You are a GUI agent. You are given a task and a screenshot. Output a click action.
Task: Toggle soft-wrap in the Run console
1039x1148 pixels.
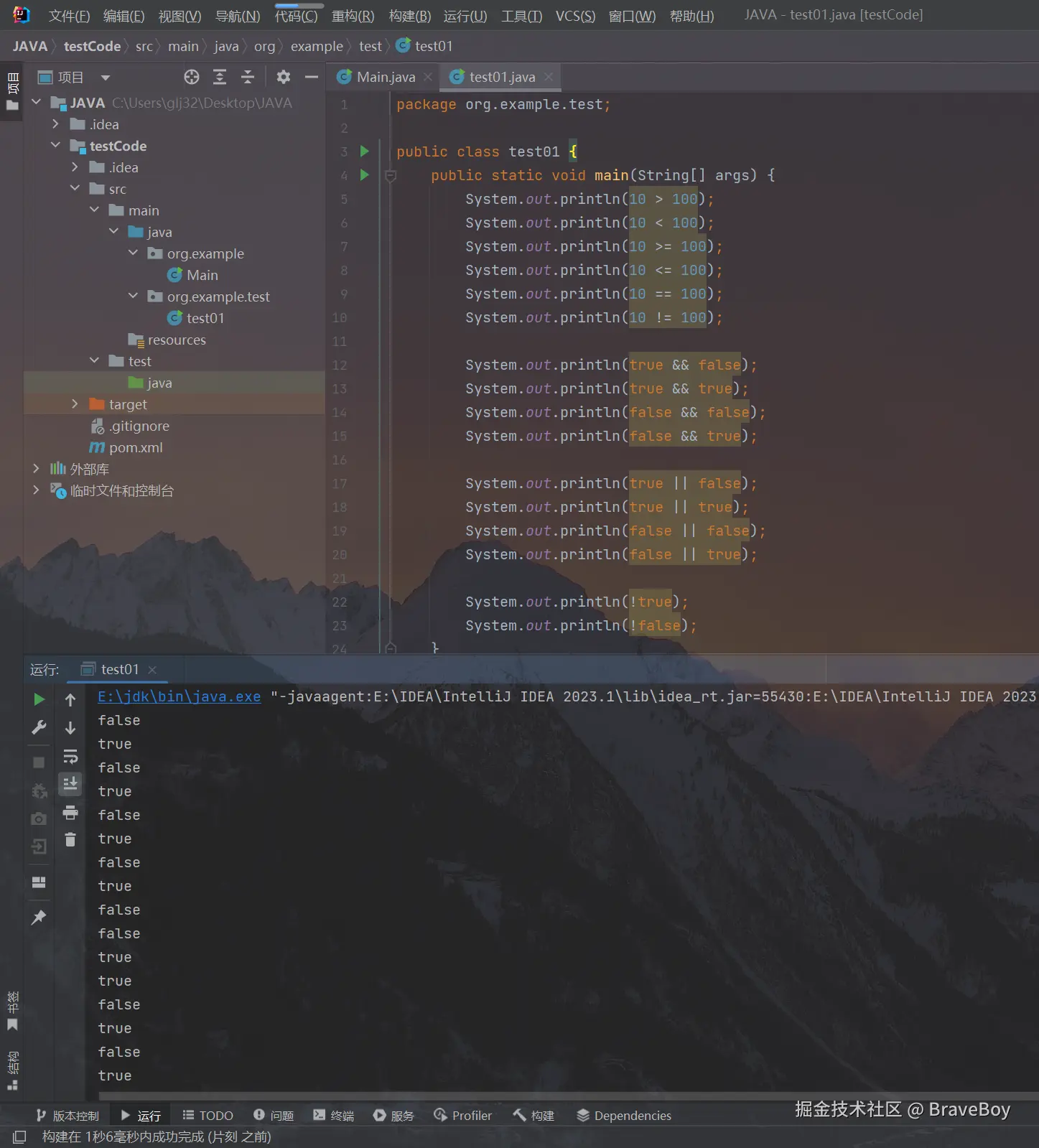coord(70,756)
